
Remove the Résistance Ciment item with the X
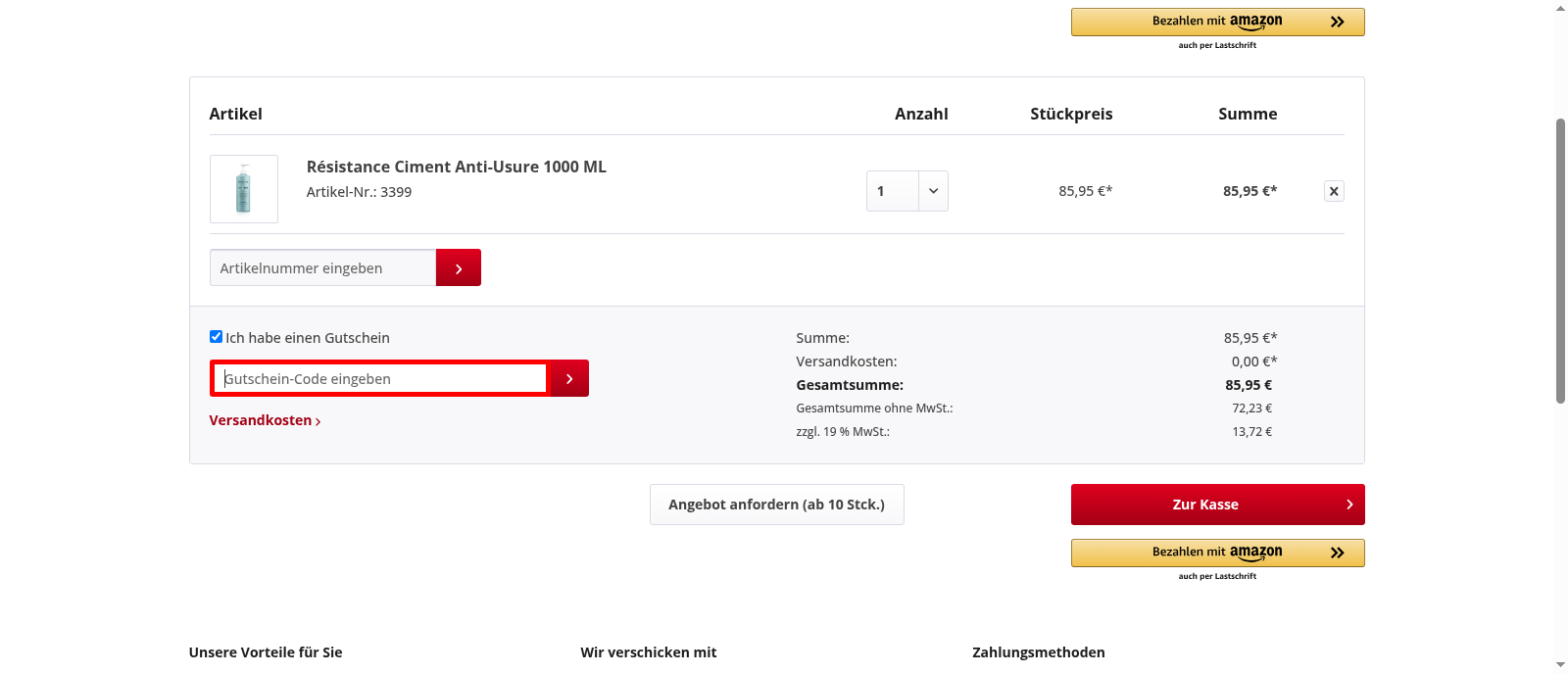pyautogui.click(x=1333, y=191)
